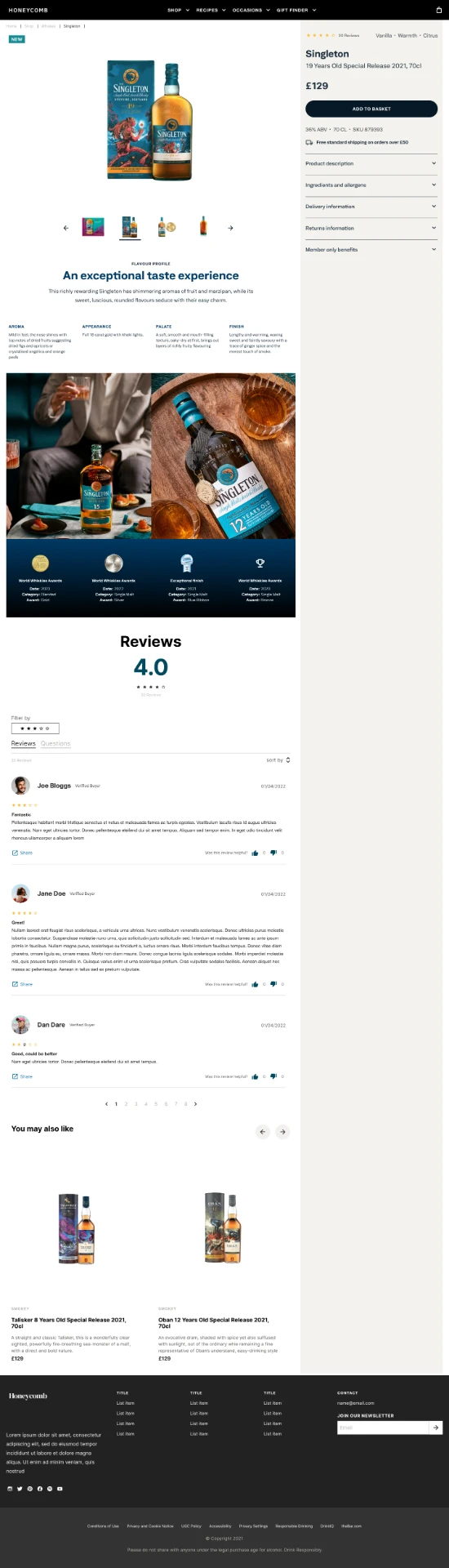
Task: Click the newsletter Email input field
Action: tap(383, 1428)
